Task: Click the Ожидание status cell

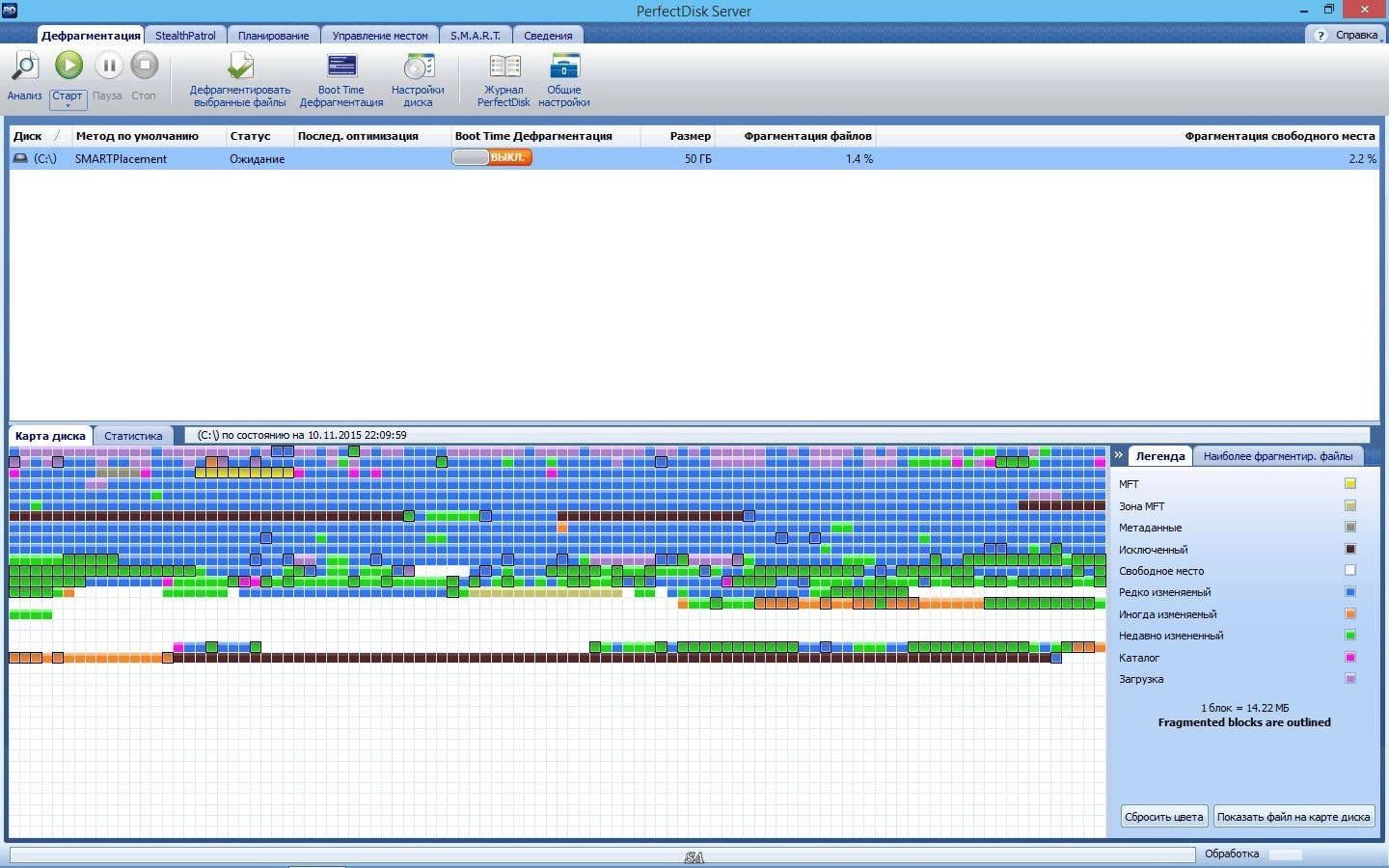Action: [257, 159]
